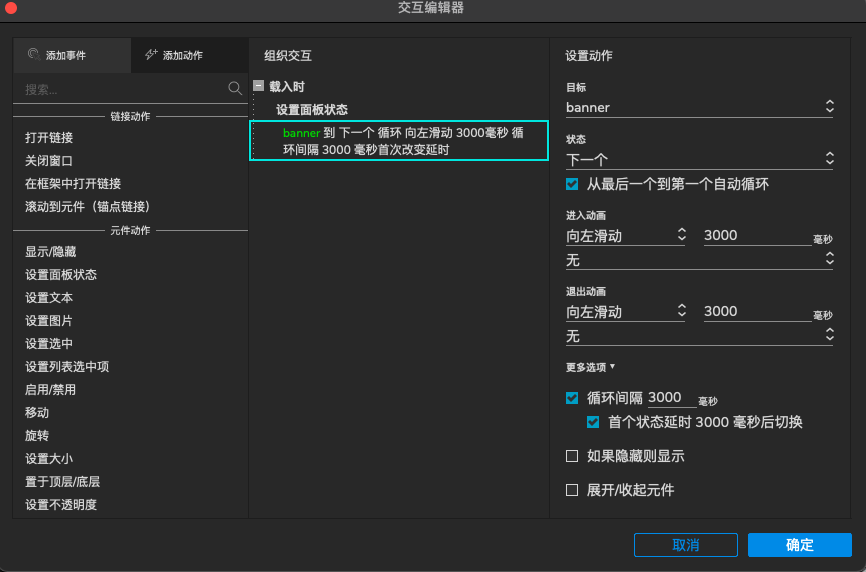Select the 关闭窗口 action
Screen dimensions: 866x572
pos(49,161)
